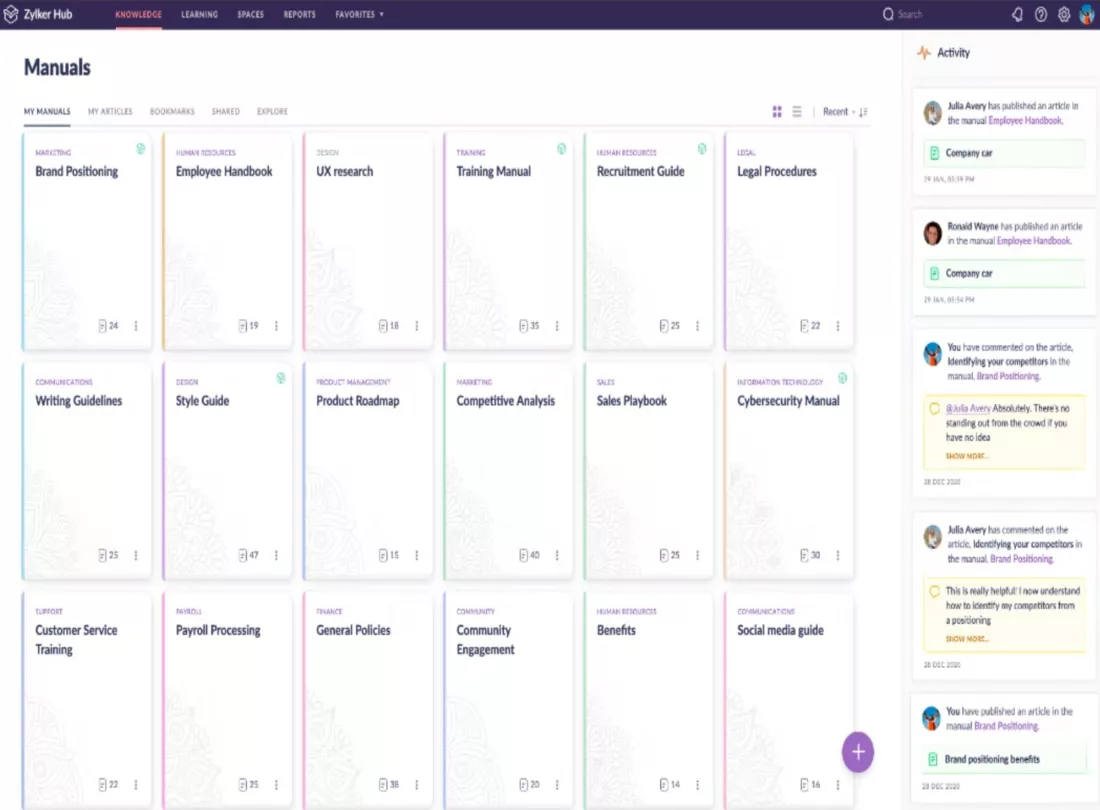Open the LEARNING section from the navigation bar
Image resolution: width=1100 pixels, height=810 pixels.
point(199,14)
